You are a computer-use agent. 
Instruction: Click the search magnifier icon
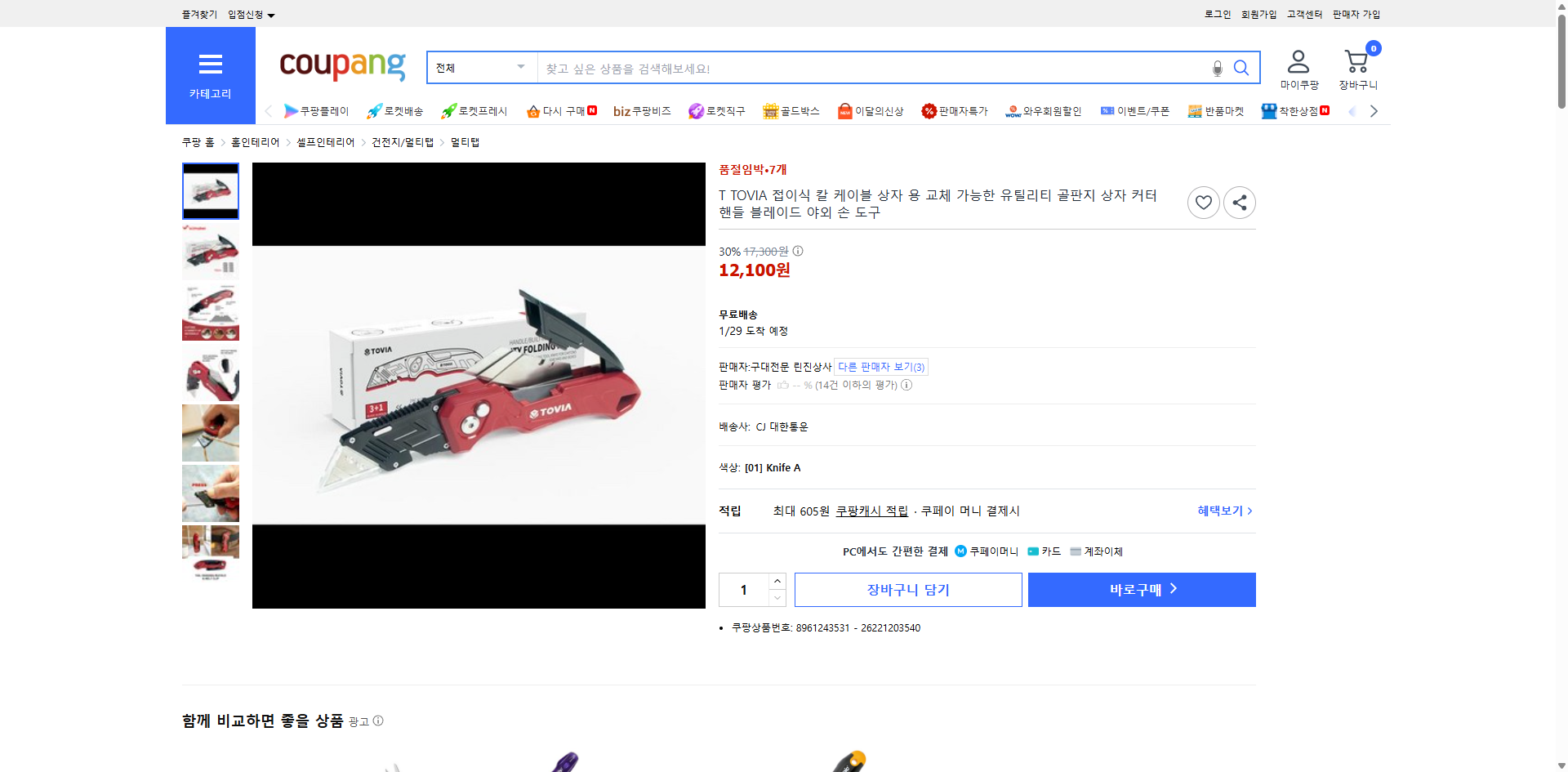tap(1241, 68)
